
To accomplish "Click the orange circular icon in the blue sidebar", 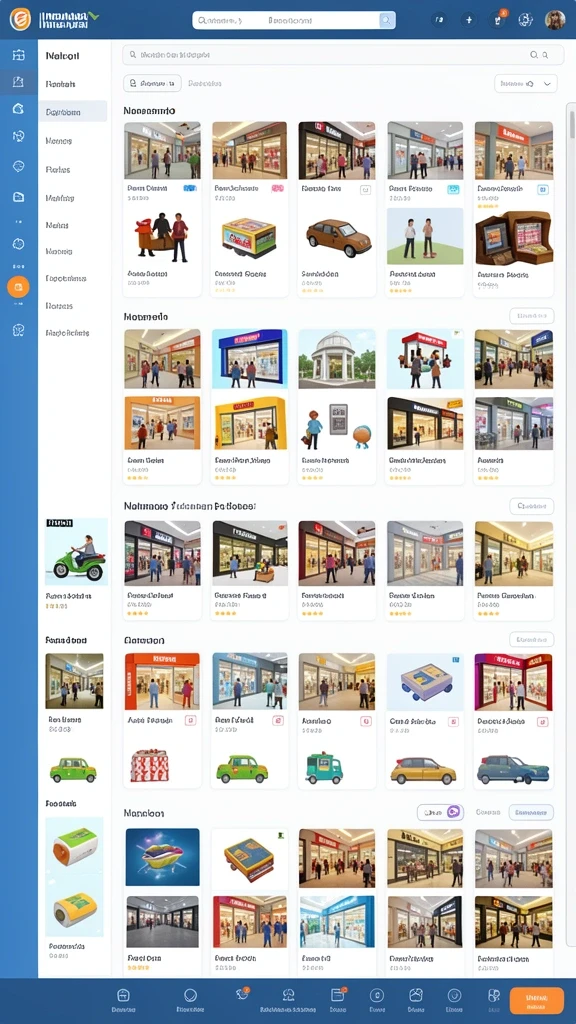I will click(x=18, y=287).
